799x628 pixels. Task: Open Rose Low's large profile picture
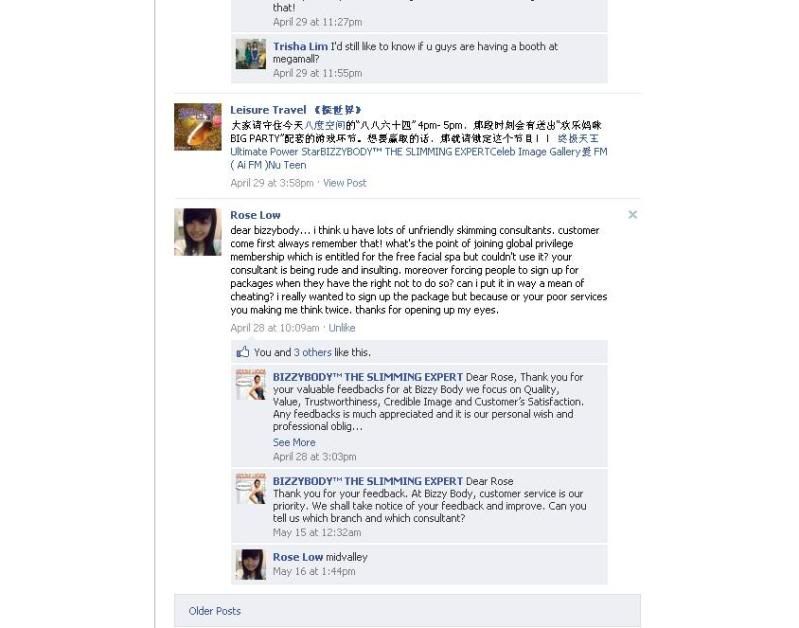(198, 232)
